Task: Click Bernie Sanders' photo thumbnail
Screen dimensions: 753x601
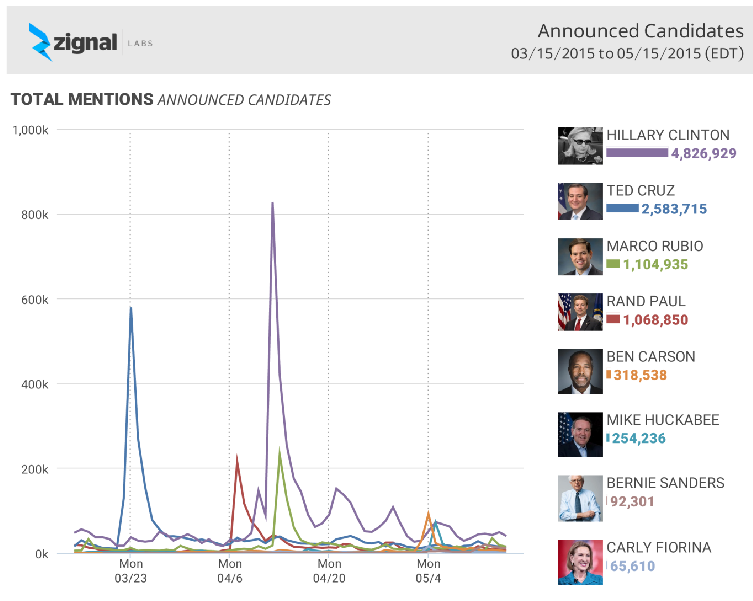Action: [x=580, y=498]
